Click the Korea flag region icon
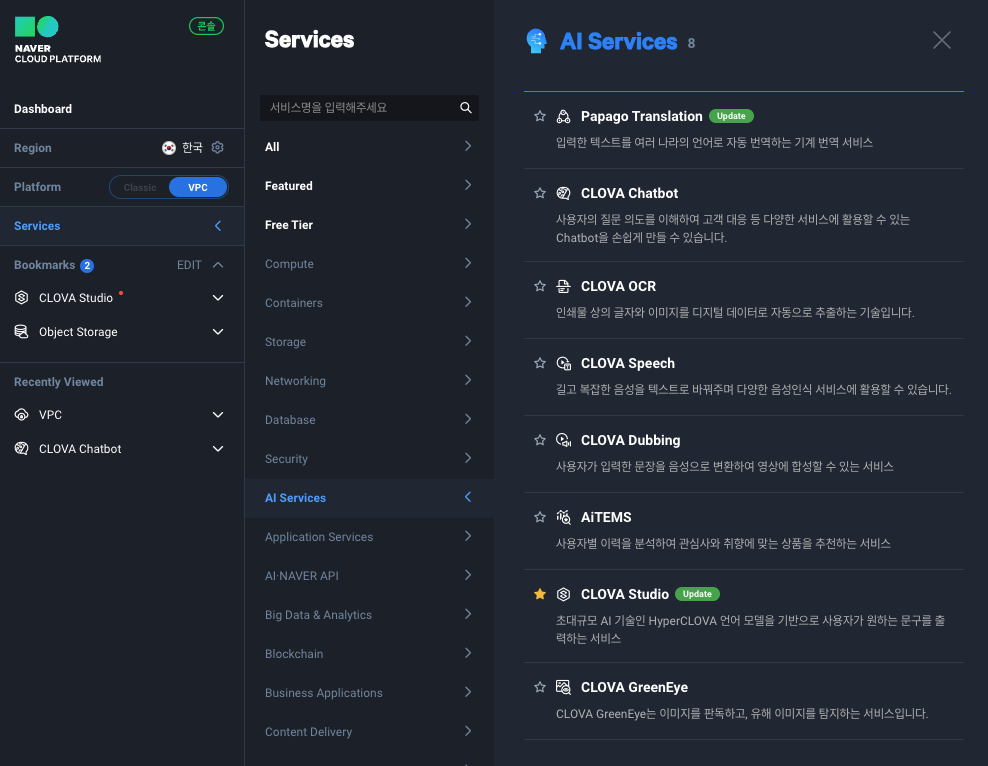Image resolution: width=988 pixels, height=766 pixels. tap(169, 148)
